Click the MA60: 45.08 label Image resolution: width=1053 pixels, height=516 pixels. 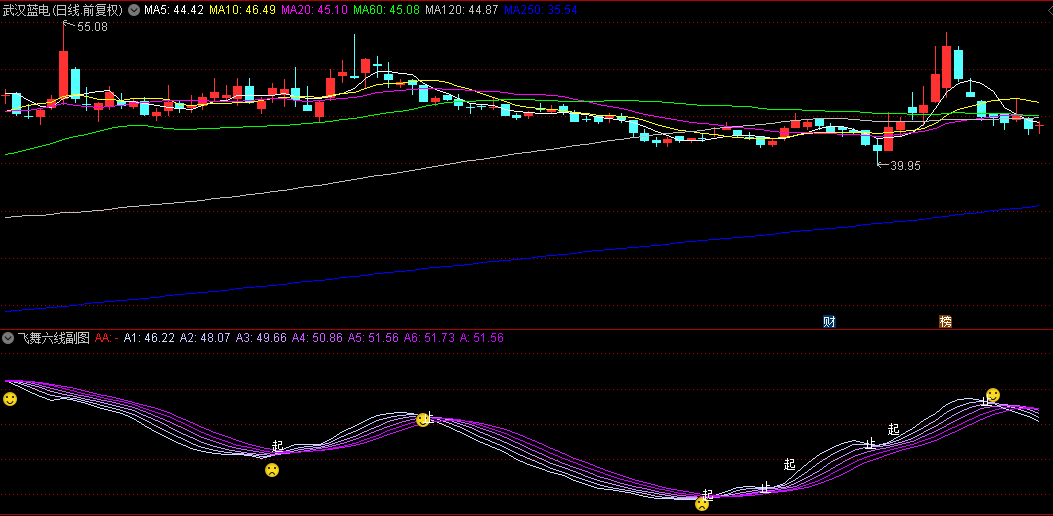point(385,10)
